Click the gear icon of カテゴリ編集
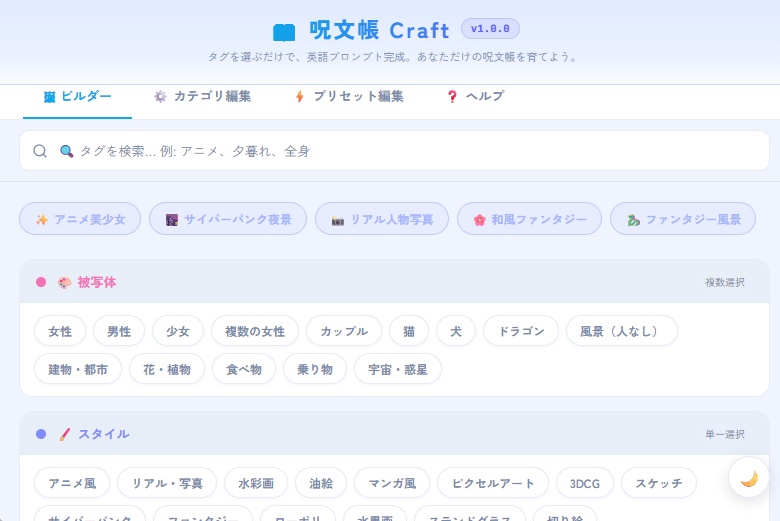This screenshot has height=521, width=780. click(x=160, y=97)
